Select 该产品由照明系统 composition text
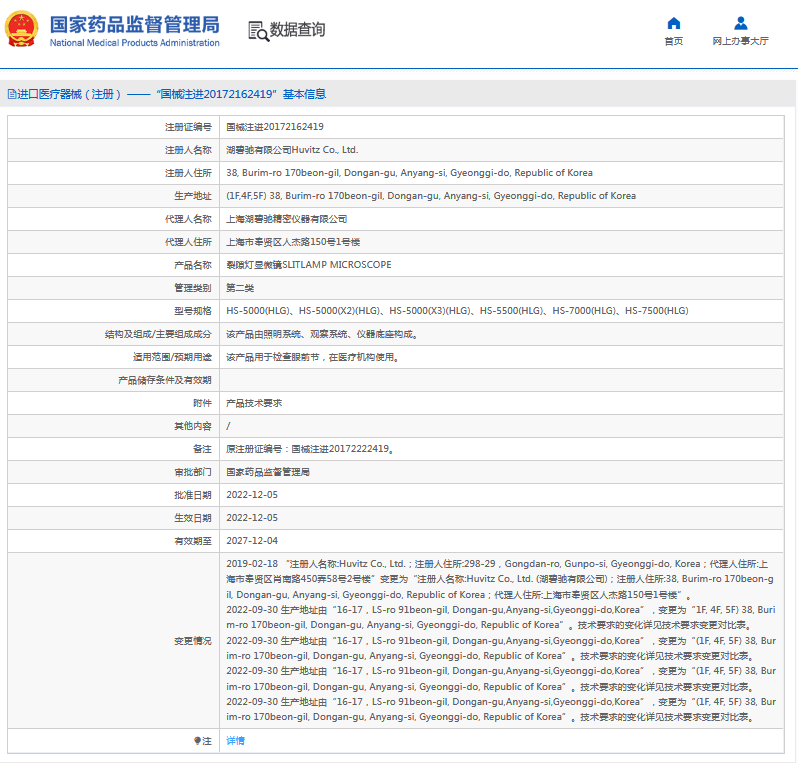 [x=322, y=334]
